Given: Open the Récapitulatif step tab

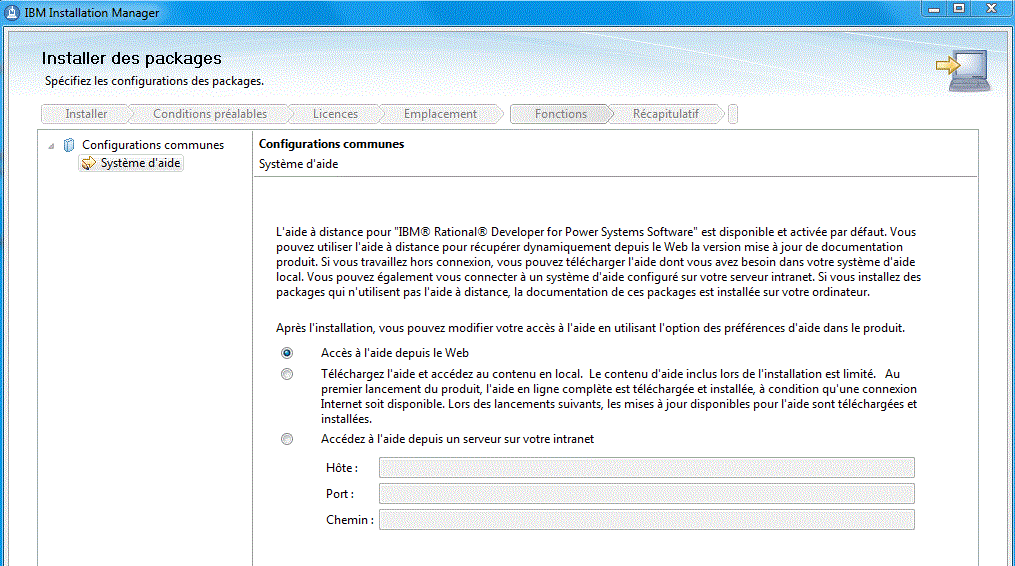Looking at the screenshot, I should point(665,114).
